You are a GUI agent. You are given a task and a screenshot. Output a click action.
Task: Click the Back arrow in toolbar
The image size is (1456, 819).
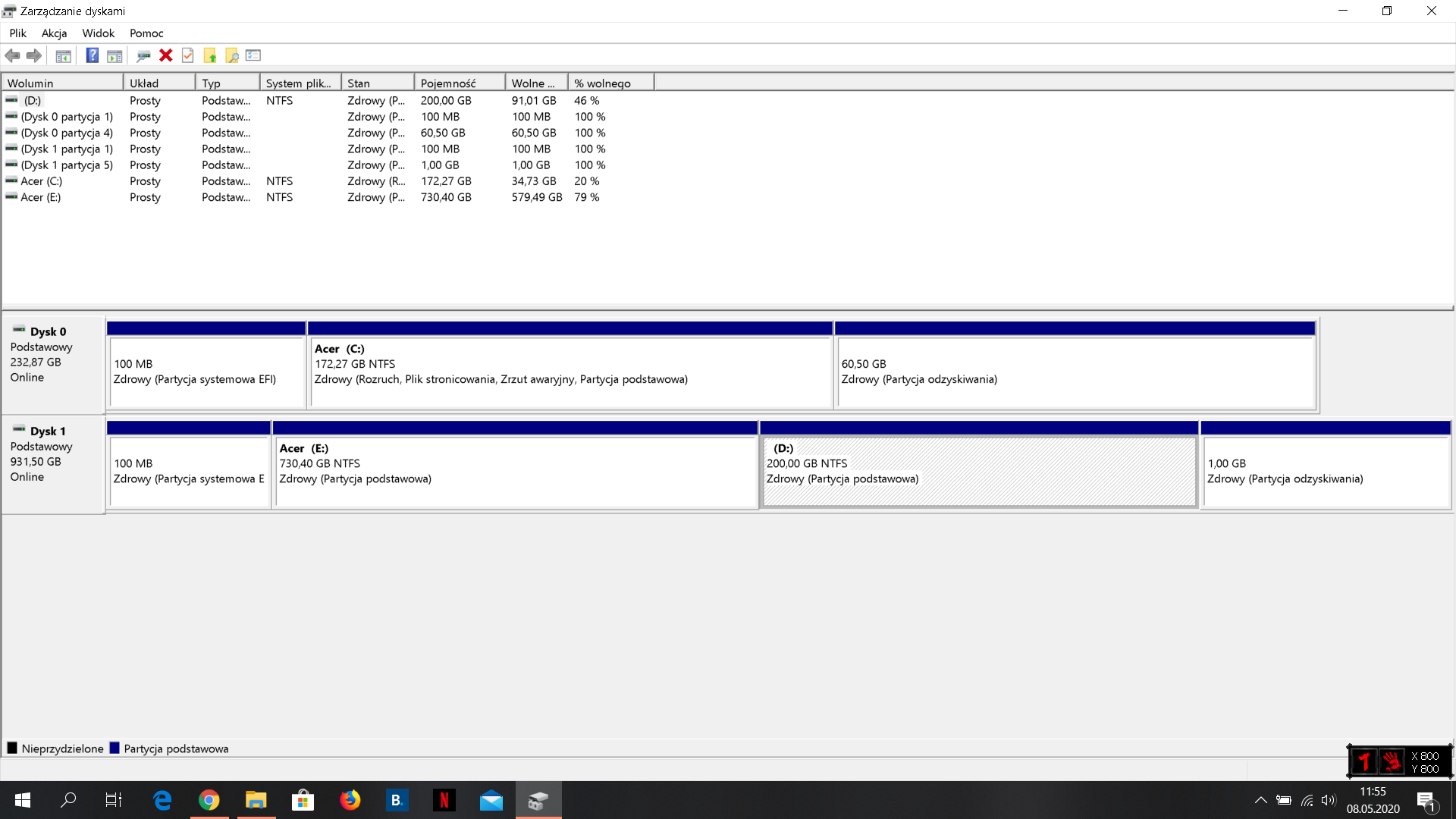(x=12, y=55)
